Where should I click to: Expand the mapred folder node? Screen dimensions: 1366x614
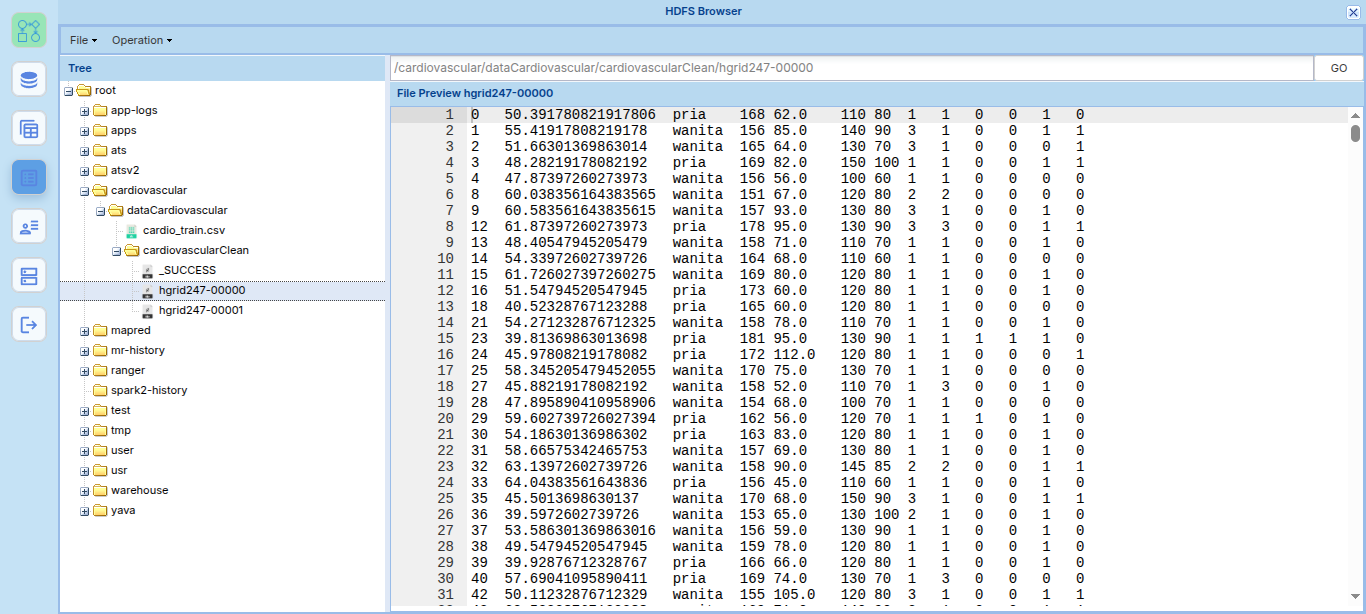85,331
